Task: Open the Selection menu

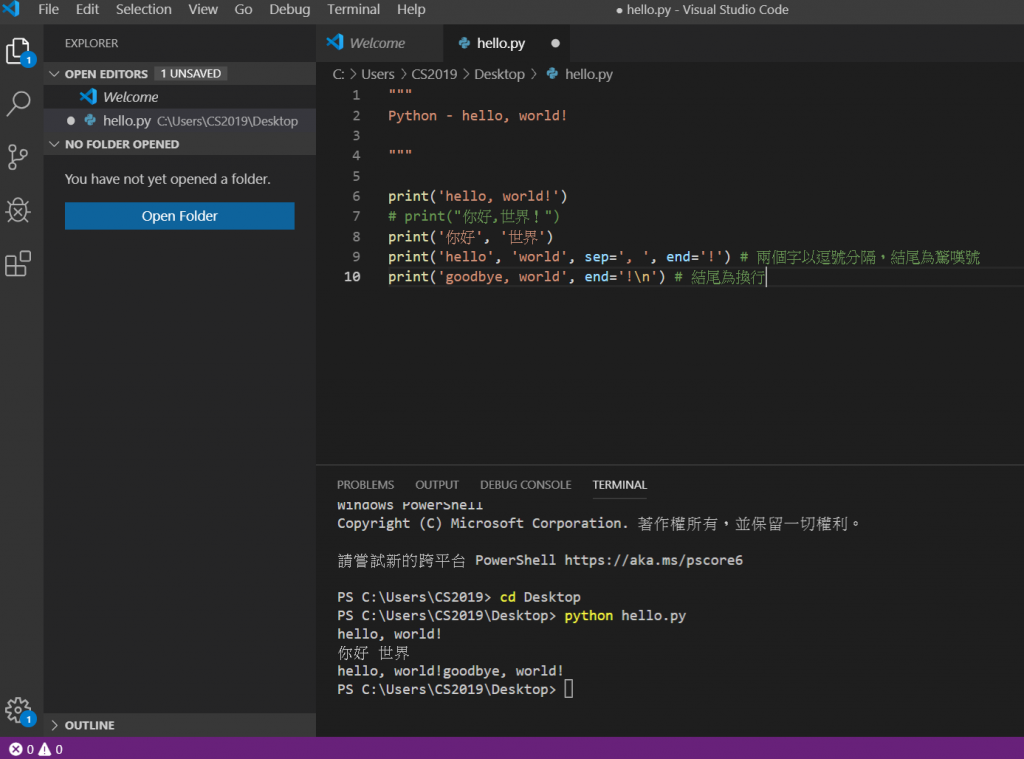Action: [144, 9]
